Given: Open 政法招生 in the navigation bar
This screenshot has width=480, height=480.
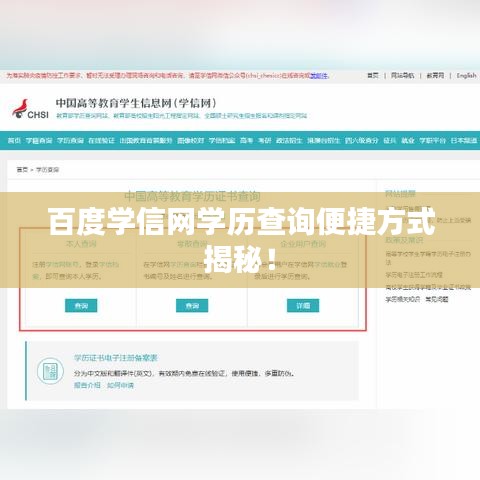Looking at the screenshot, I should (x=289, y=140).
